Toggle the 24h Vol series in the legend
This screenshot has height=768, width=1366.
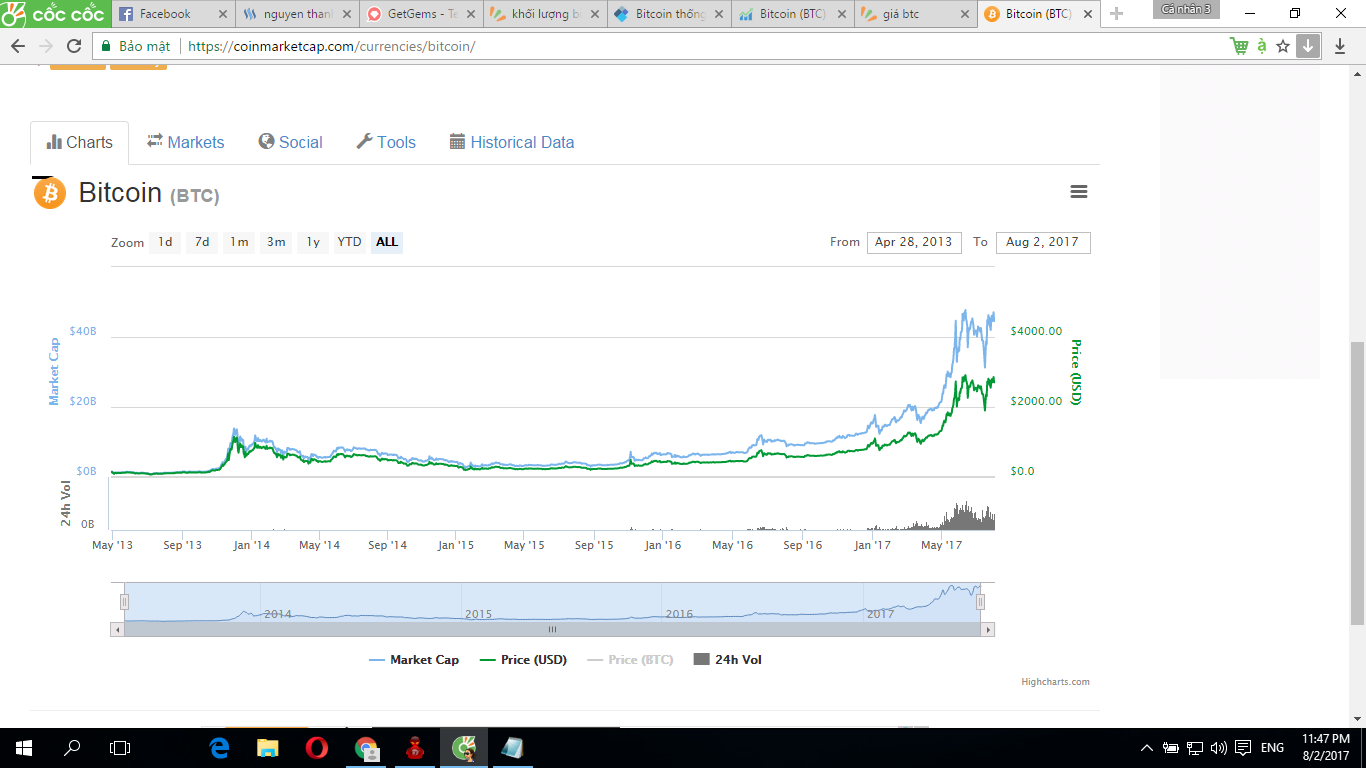[728, 660]
